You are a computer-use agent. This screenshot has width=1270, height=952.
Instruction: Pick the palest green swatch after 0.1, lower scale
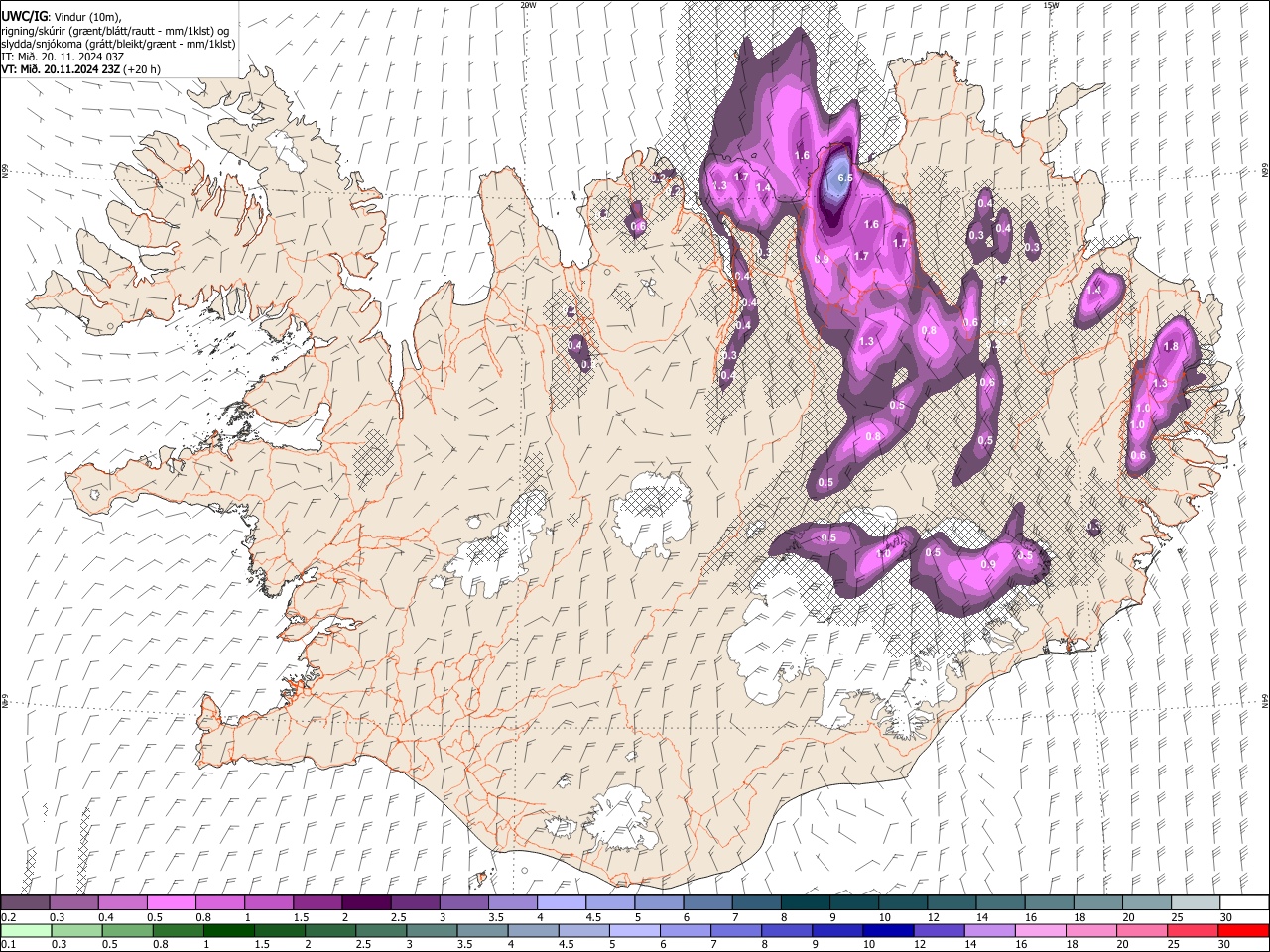(26, 931)
